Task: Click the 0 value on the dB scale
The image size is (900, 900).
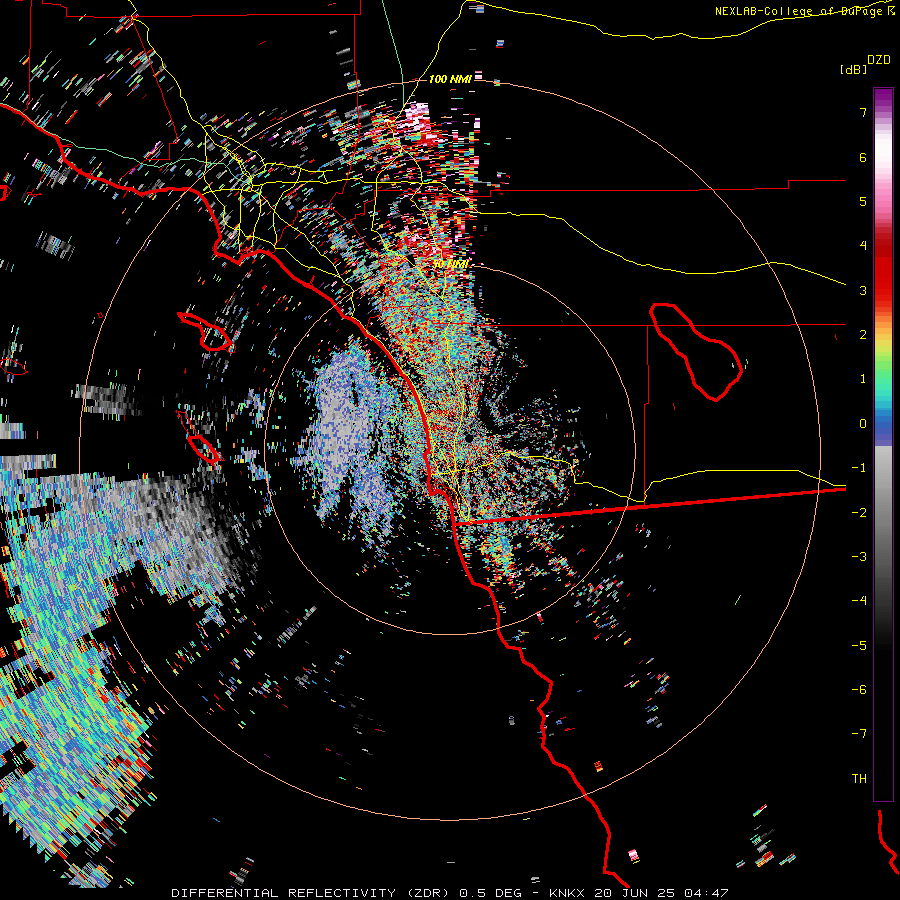Action: [x=863, y=424]
